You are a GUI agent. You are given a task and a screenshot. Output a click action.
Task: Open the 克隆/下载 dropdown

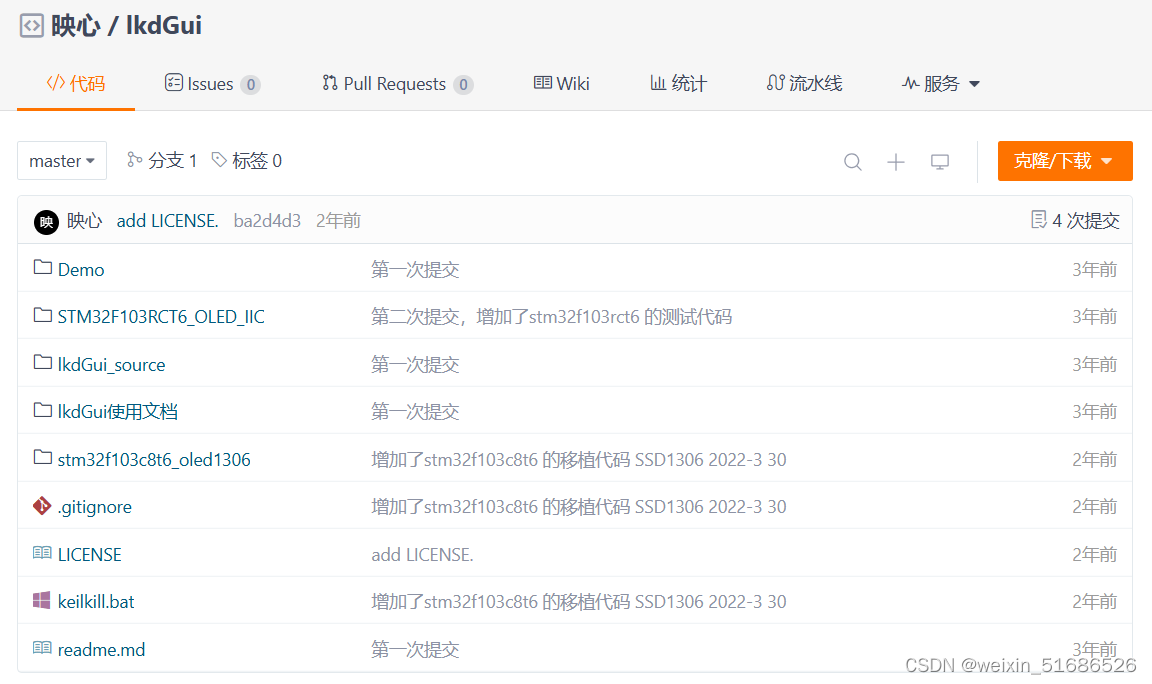point(1064,160)
